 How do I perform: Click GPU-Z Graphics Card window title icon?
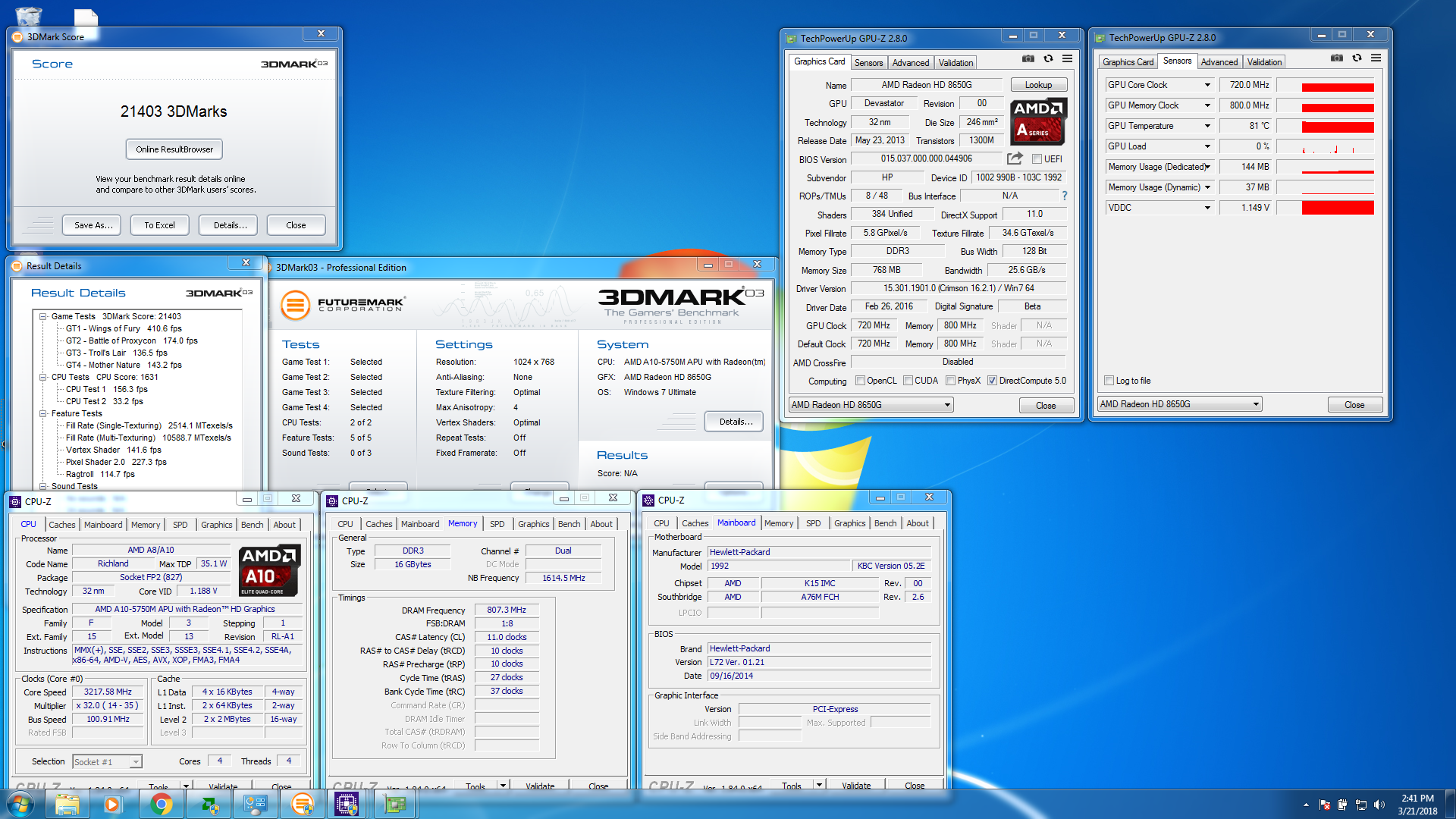pyautogui.click(x=791, y=39)
